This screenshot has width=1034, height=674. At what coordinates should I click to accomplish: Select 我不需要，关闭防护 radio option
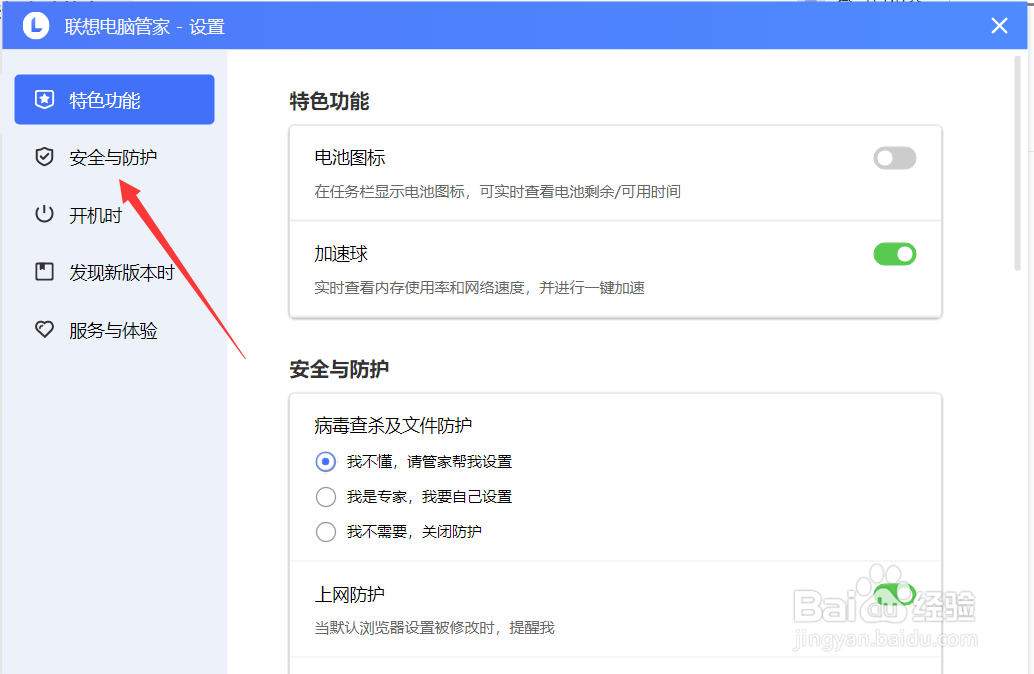pyautogui.click(x=326, y=532)
